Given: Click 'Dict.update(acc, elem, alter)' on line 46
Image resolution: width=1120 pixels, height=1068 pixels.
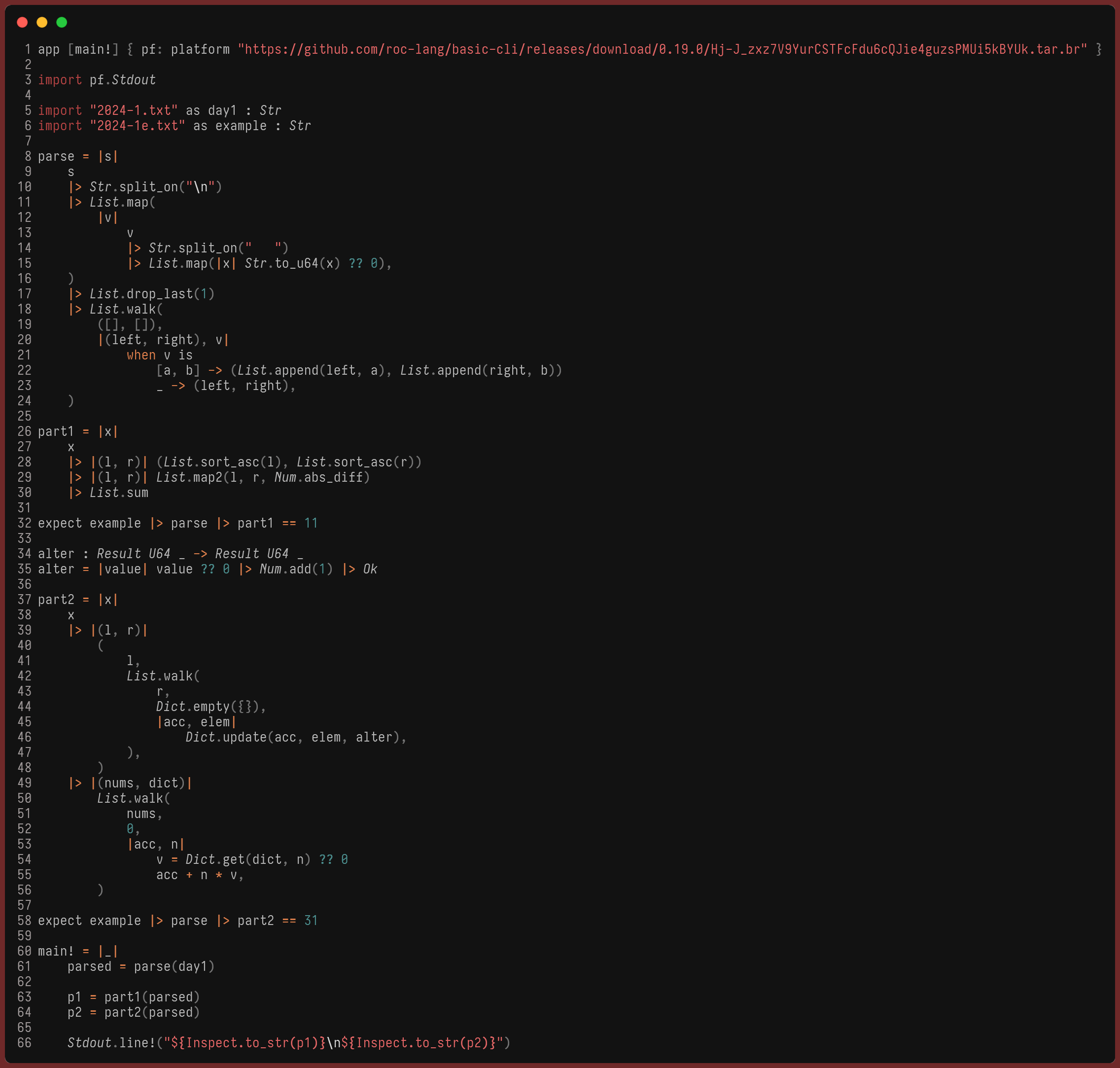Looking at the screenshot, I should click(293, 738).
